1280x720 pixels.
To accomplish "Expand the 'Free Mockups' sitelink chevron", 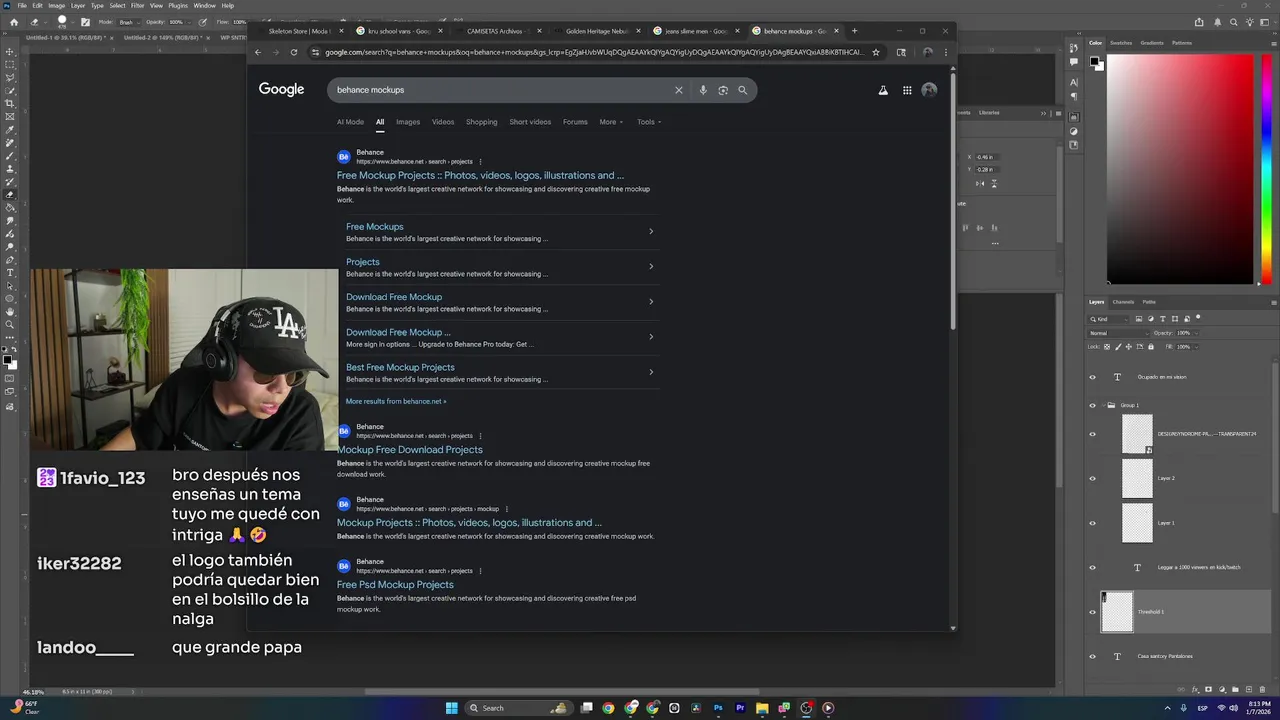I will 651,232.
